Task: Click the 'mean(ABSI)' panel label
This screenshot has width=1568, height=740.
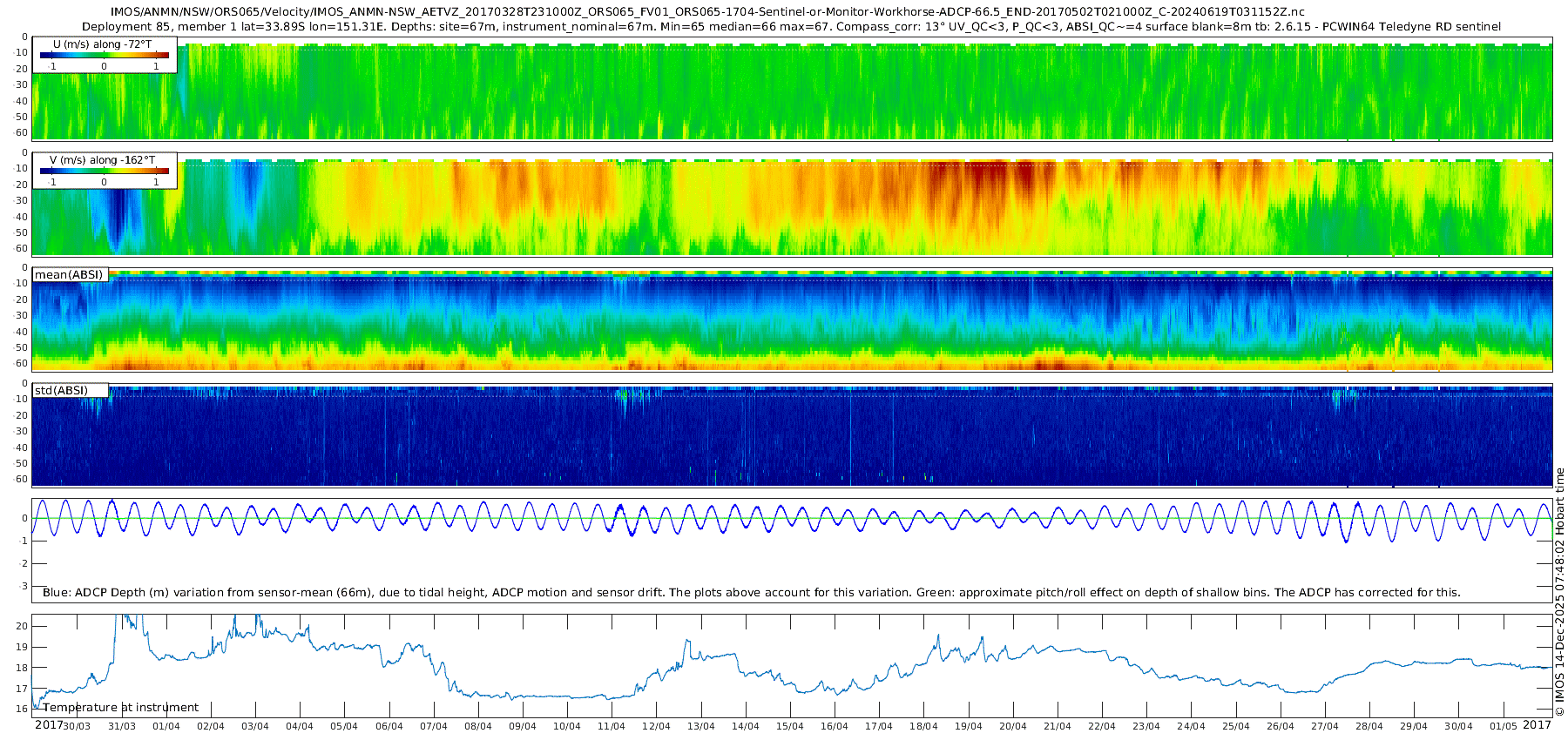Action: click(x=69, y=275)
